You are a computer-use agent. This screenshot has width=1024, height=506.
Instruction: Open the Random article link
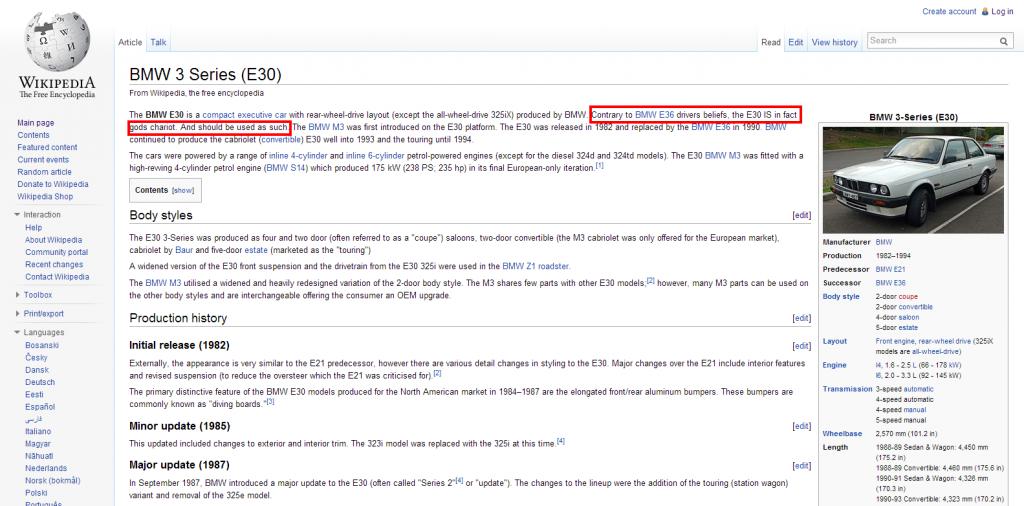44,172
